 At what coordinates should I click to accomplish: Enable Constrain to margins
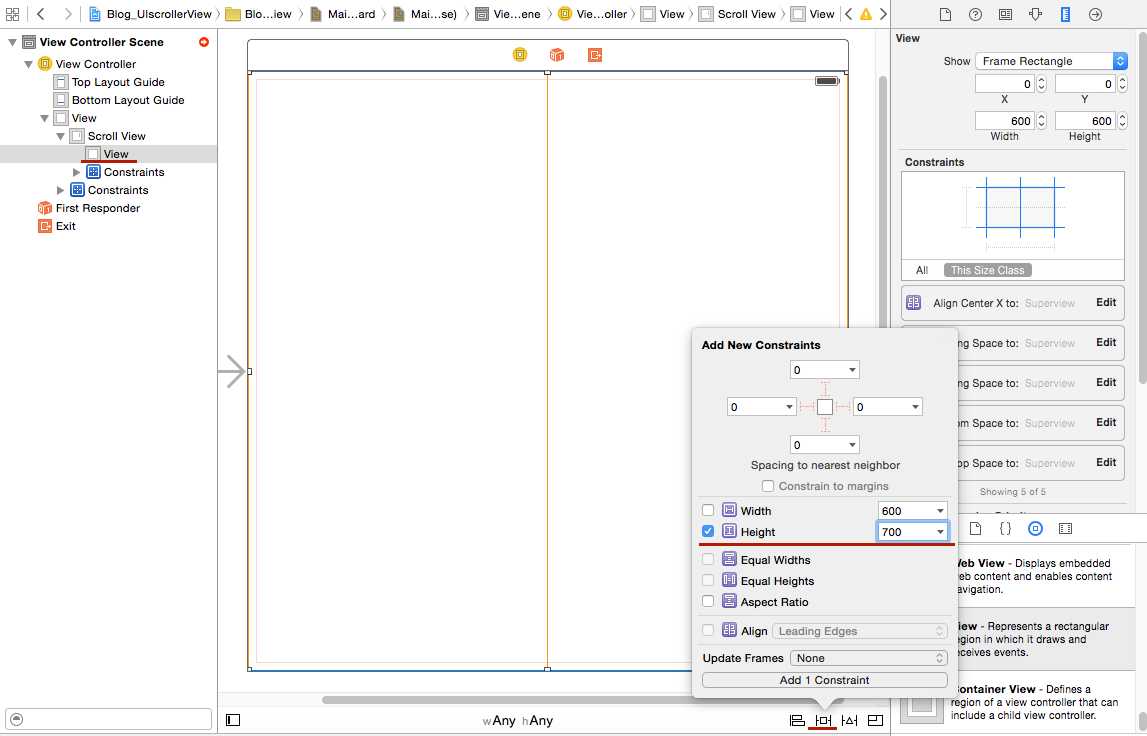point(767,486)
